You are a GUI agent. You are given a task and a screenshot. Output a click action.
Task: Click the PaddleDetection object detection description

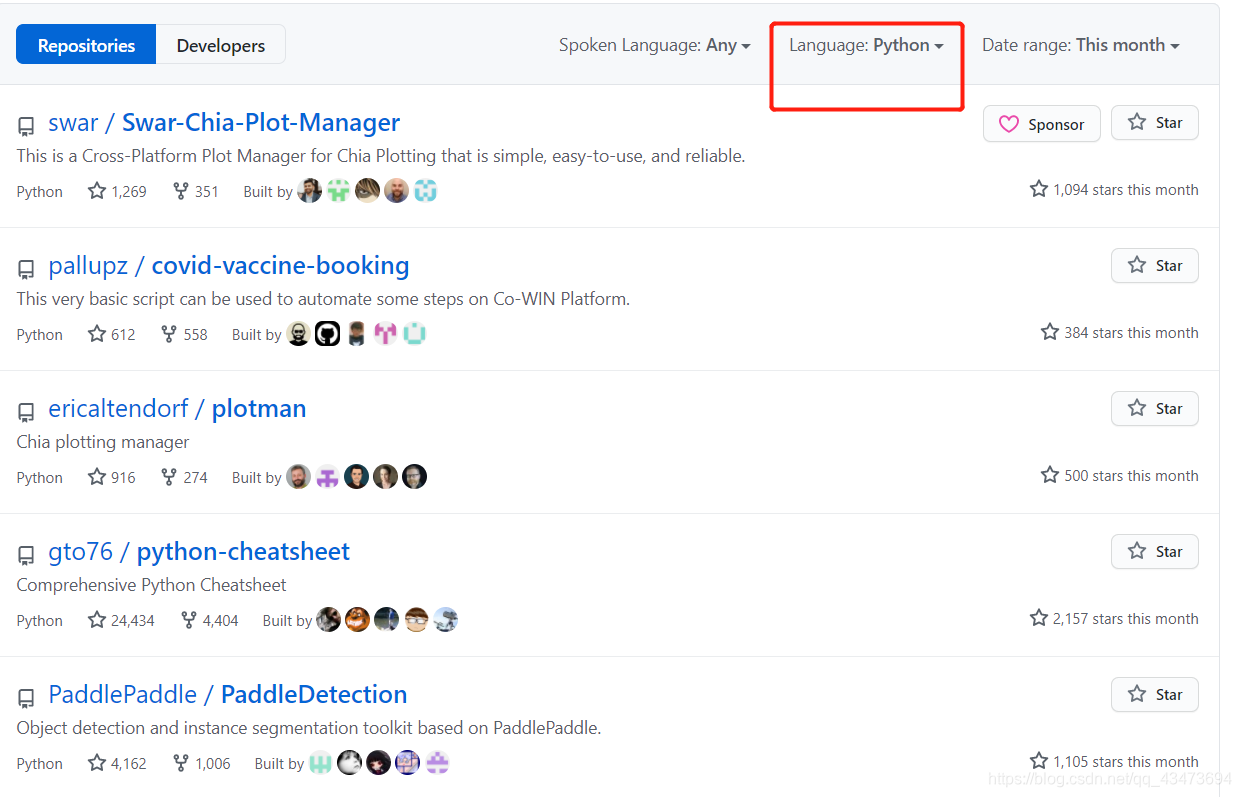tap(309, 728)
